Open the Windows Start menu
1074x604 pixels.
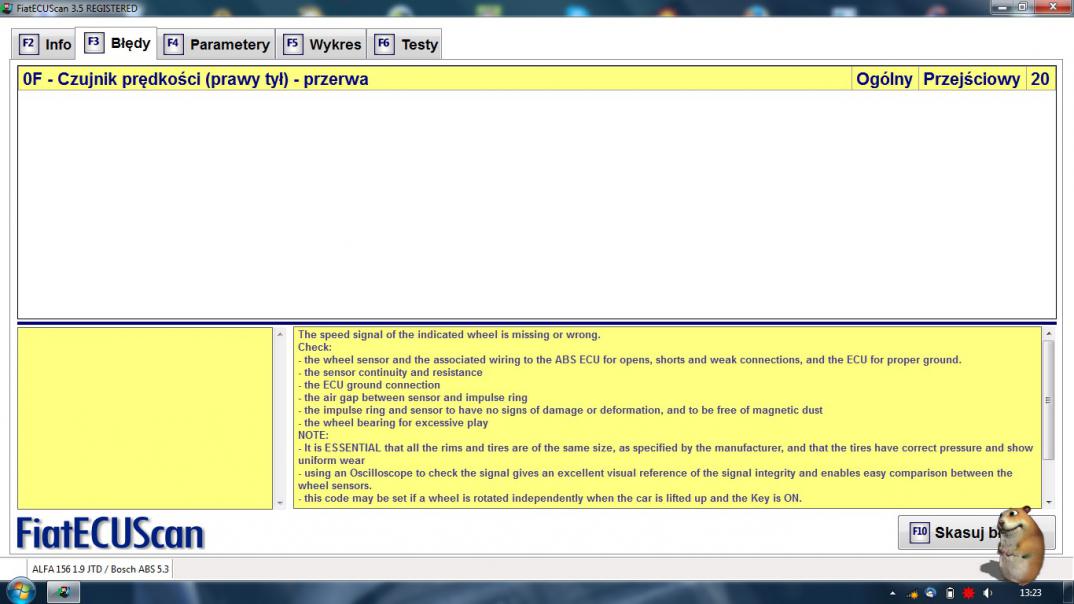[x=20, y=591]
